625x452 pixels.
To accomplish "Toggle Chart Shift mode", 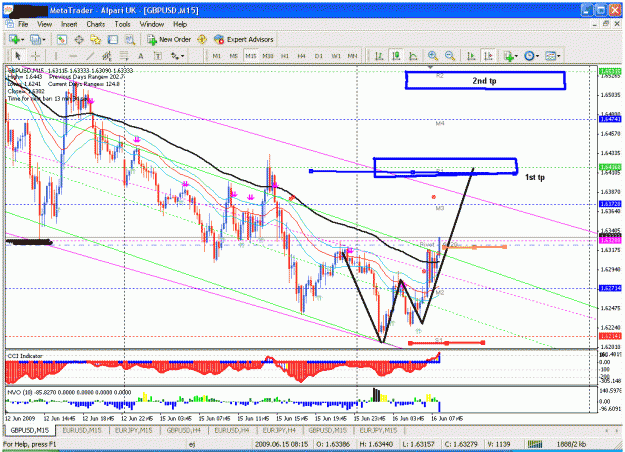I will 488,56.
